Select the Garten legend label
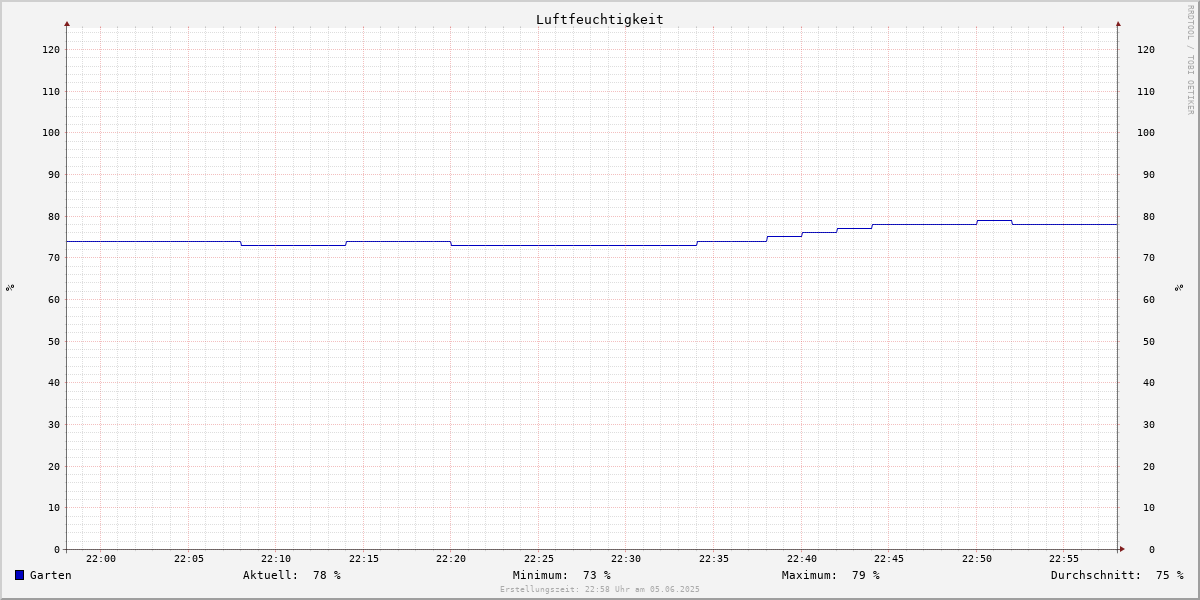 pyautogui.click(x=51, y=575)
